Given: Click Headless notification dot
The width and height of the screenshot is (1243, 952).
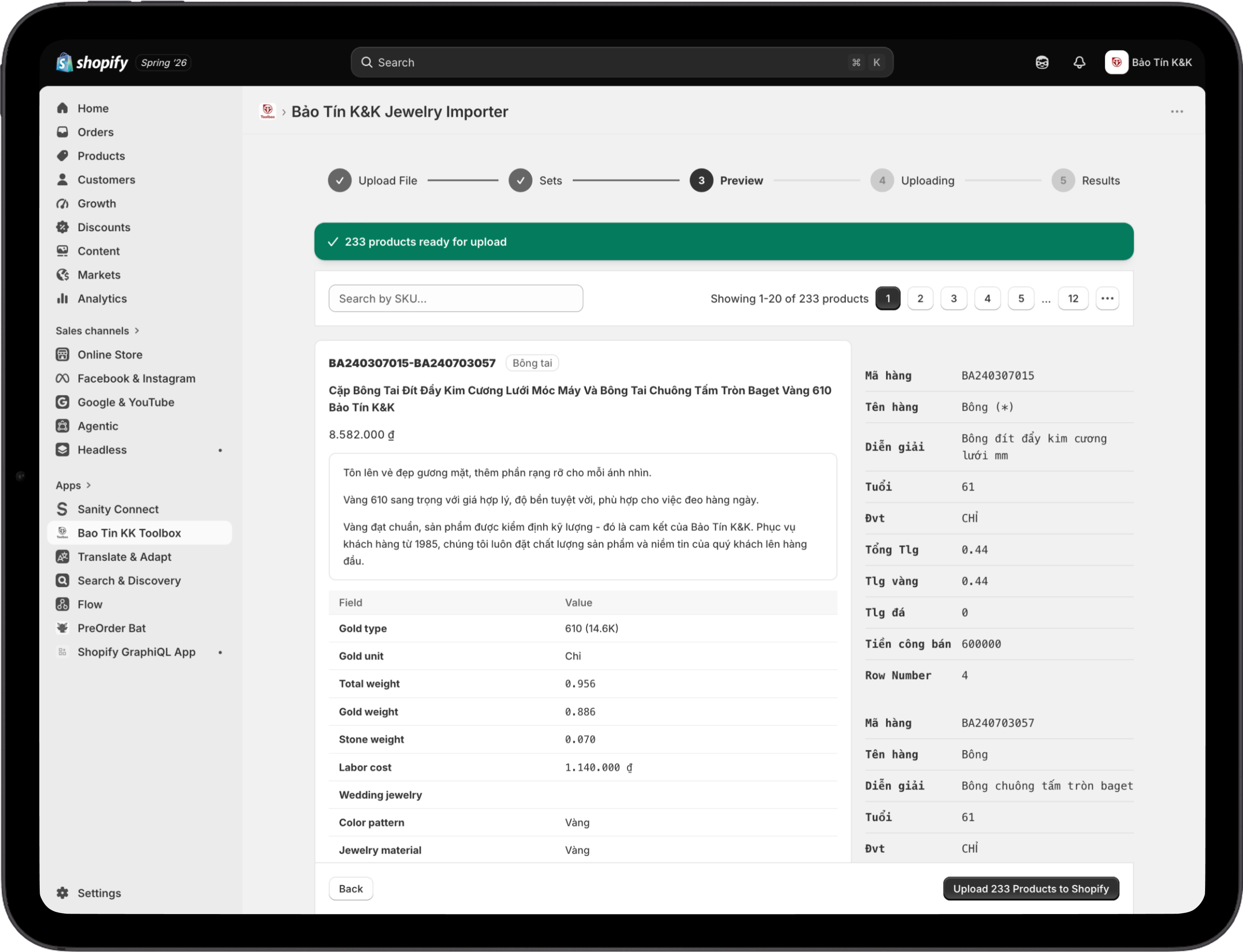Looking at the screenshot, I should [x=220, y=450].
